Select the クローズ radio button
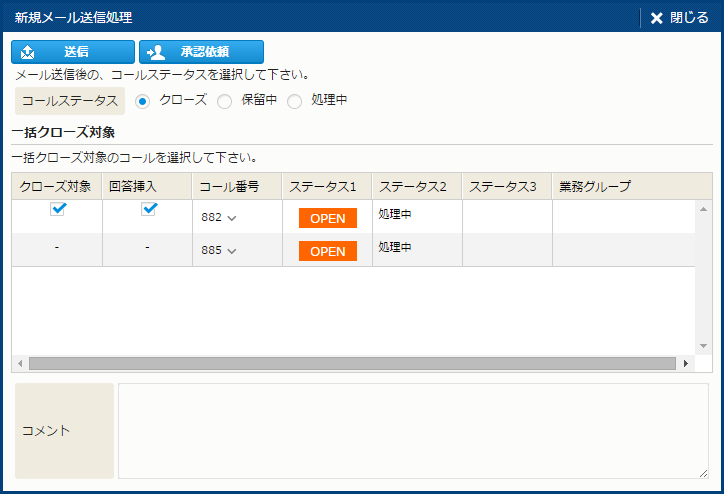Screen dimensions: 724x494 (142, 101)
